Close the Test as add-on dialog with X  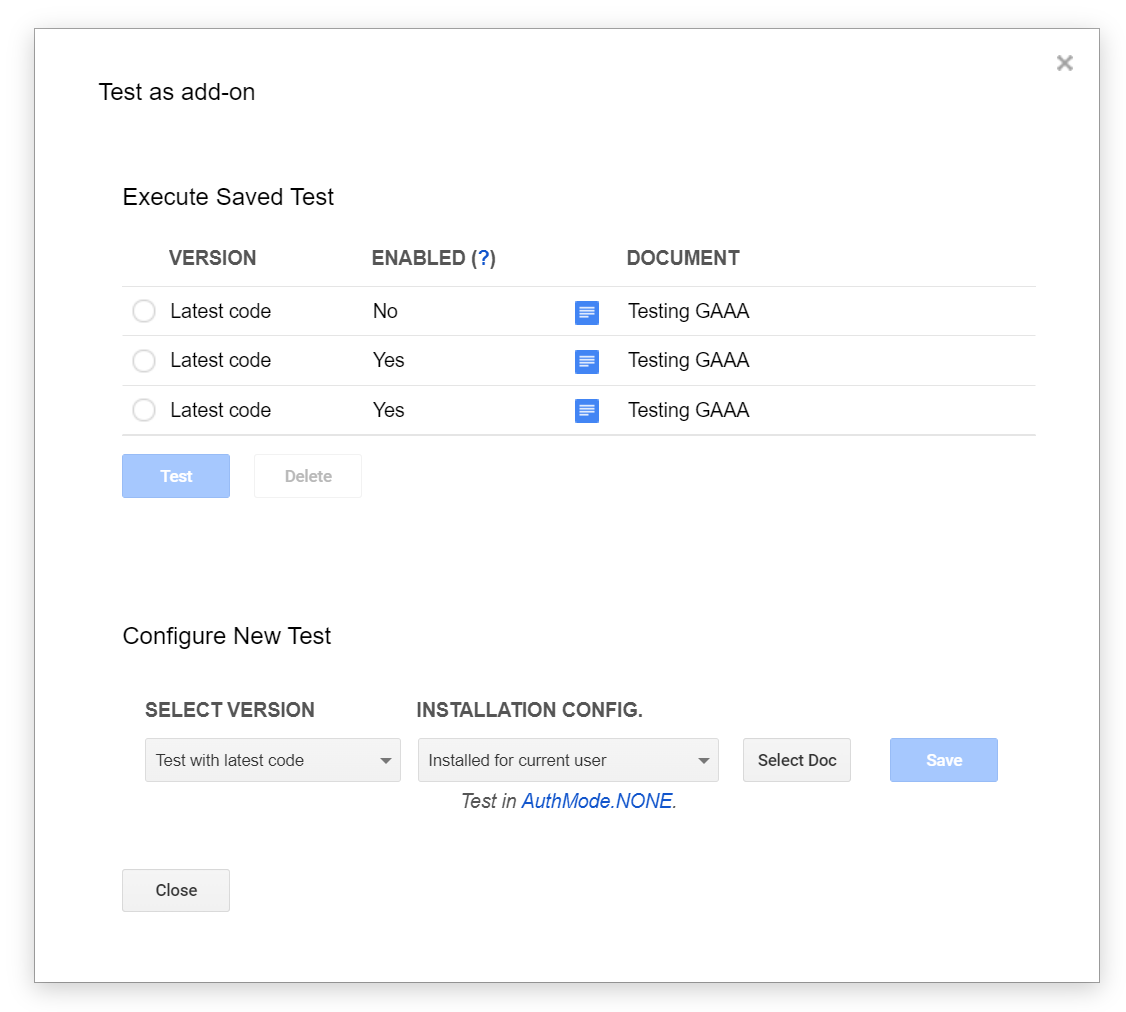(x=1064, y=63)
